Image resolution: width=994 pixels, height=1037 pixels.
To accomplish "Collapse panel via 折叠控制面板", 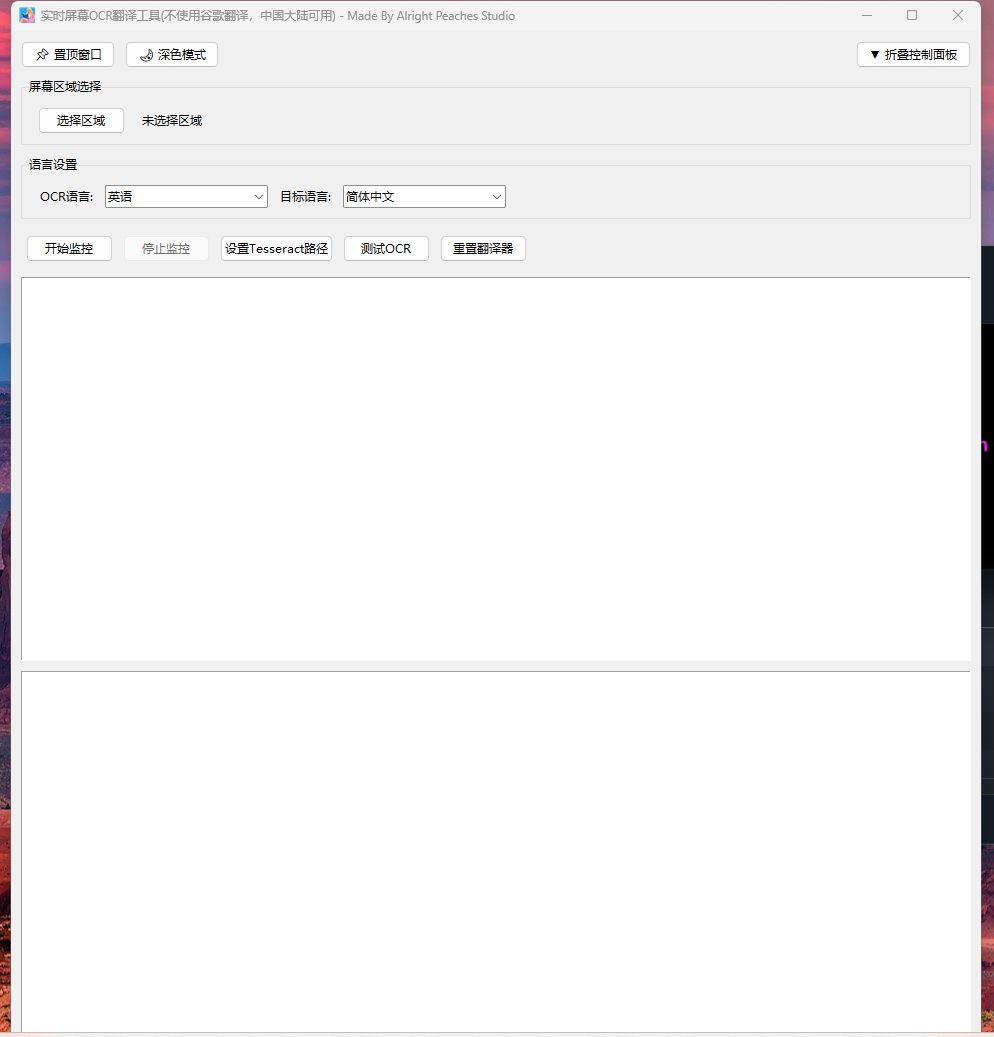I will (913, 55).
